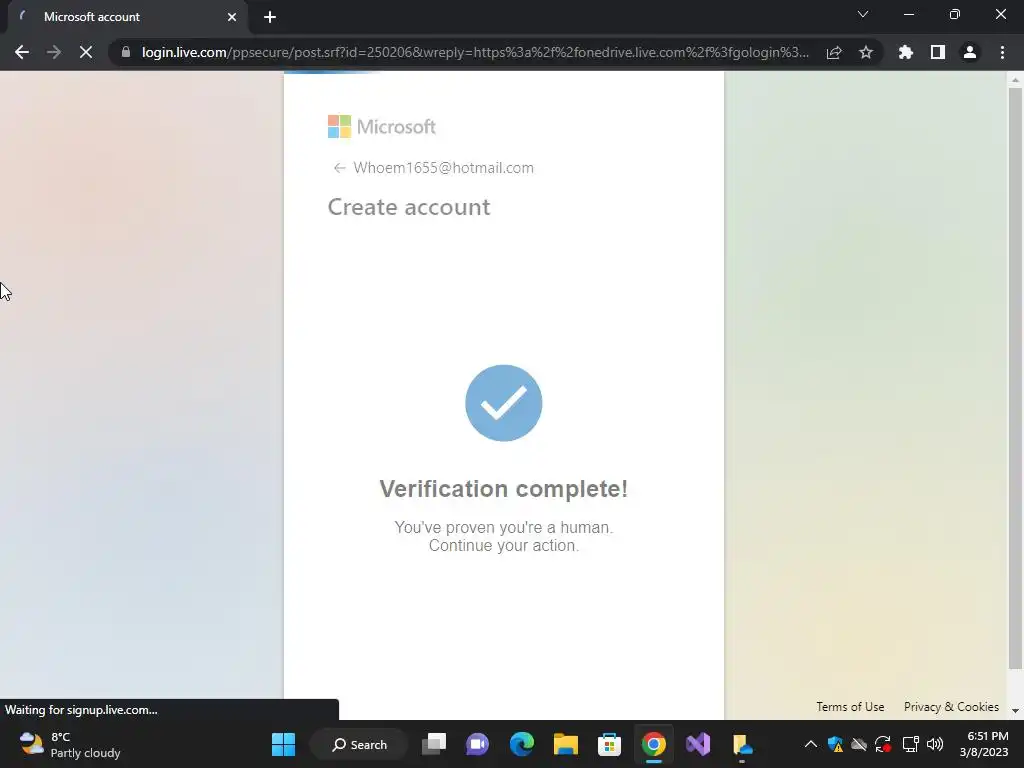Click the back arrow beside Whoem1655@hotmail.com
This screenshot has width=1024, height=768.
[339, 168]
